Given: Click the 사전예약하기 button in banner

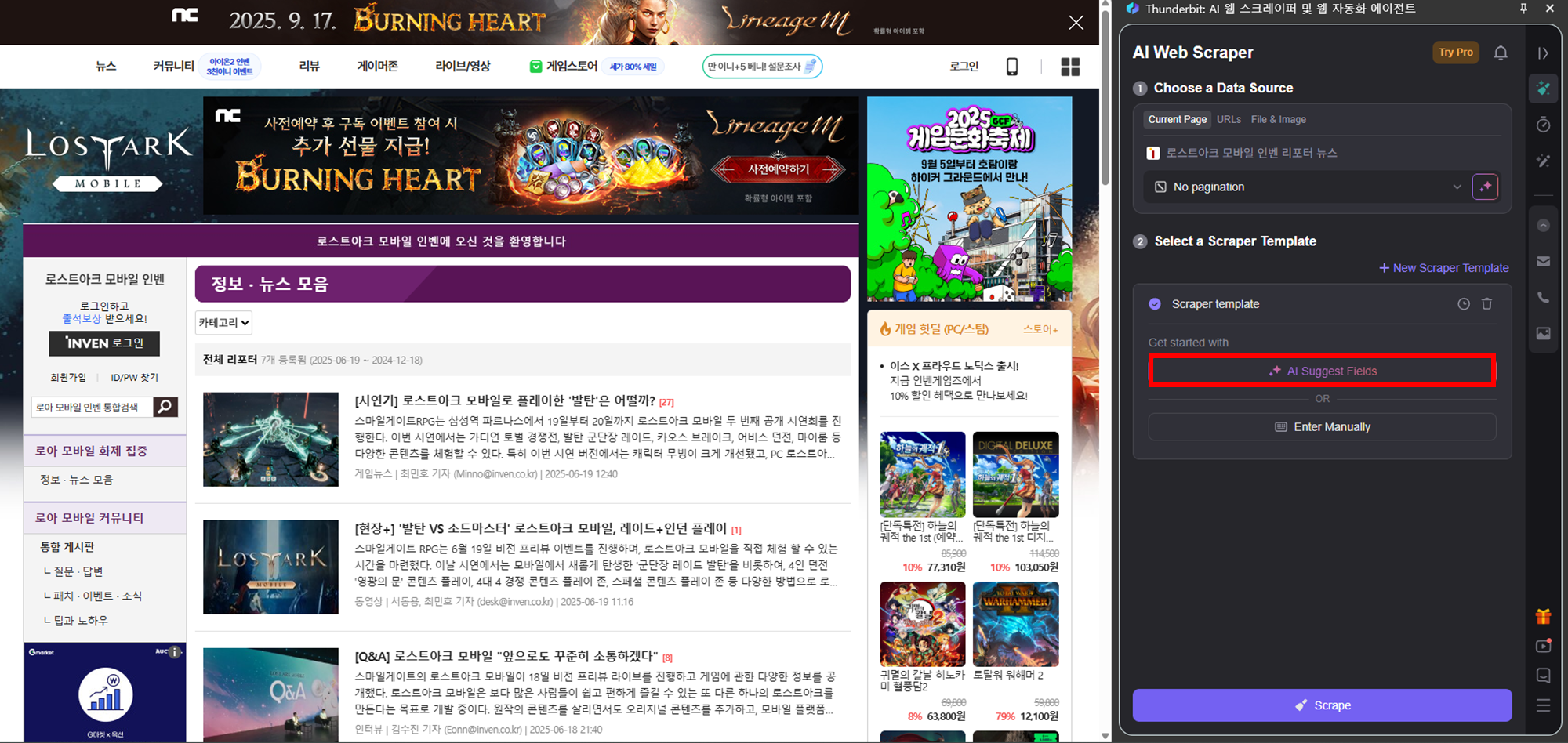Looking at the screenshot, I should coord(778,169).
